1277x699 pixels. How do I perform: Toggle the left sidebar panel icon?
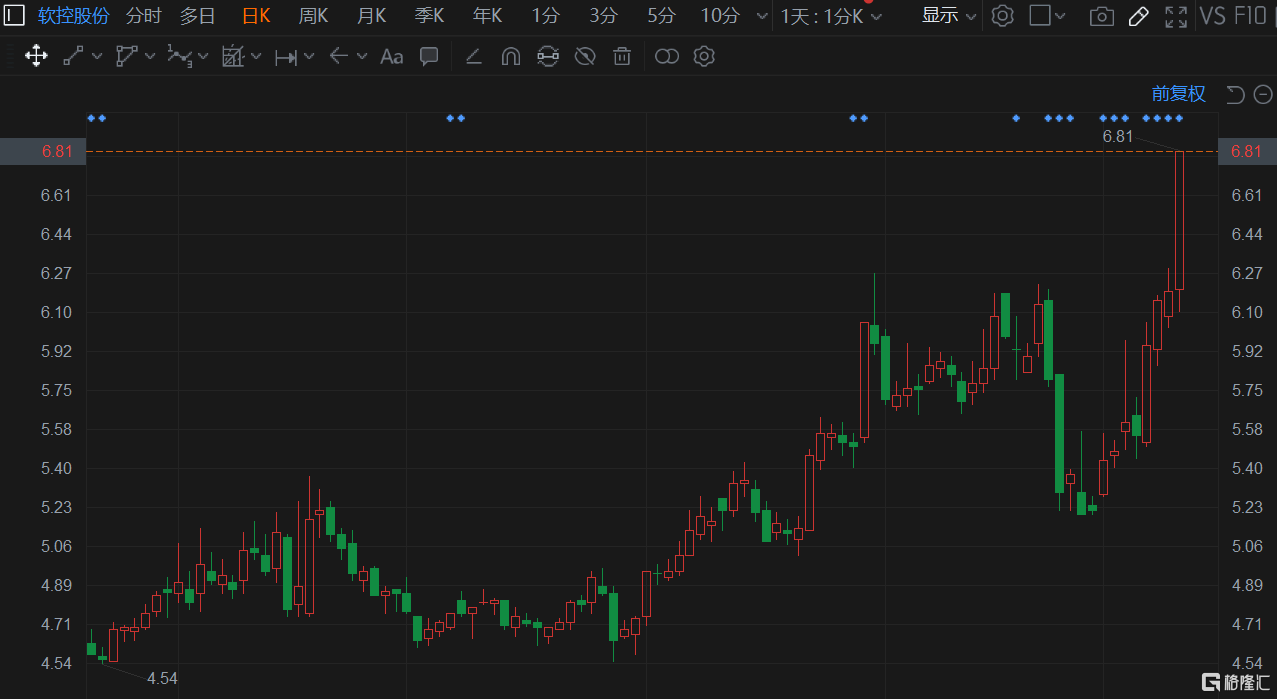click(x=14, y=16)
